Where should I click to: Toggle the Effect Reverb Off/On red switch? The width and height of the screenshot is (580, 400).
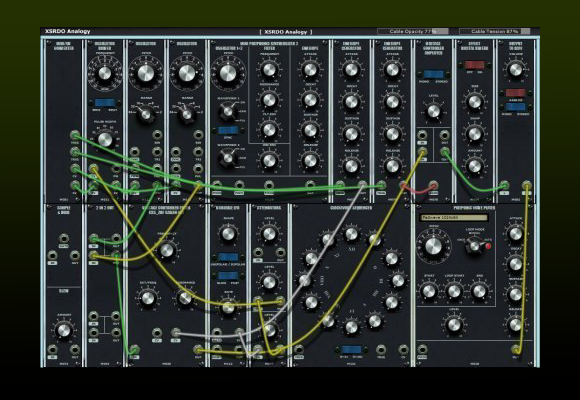click(475, 65)
